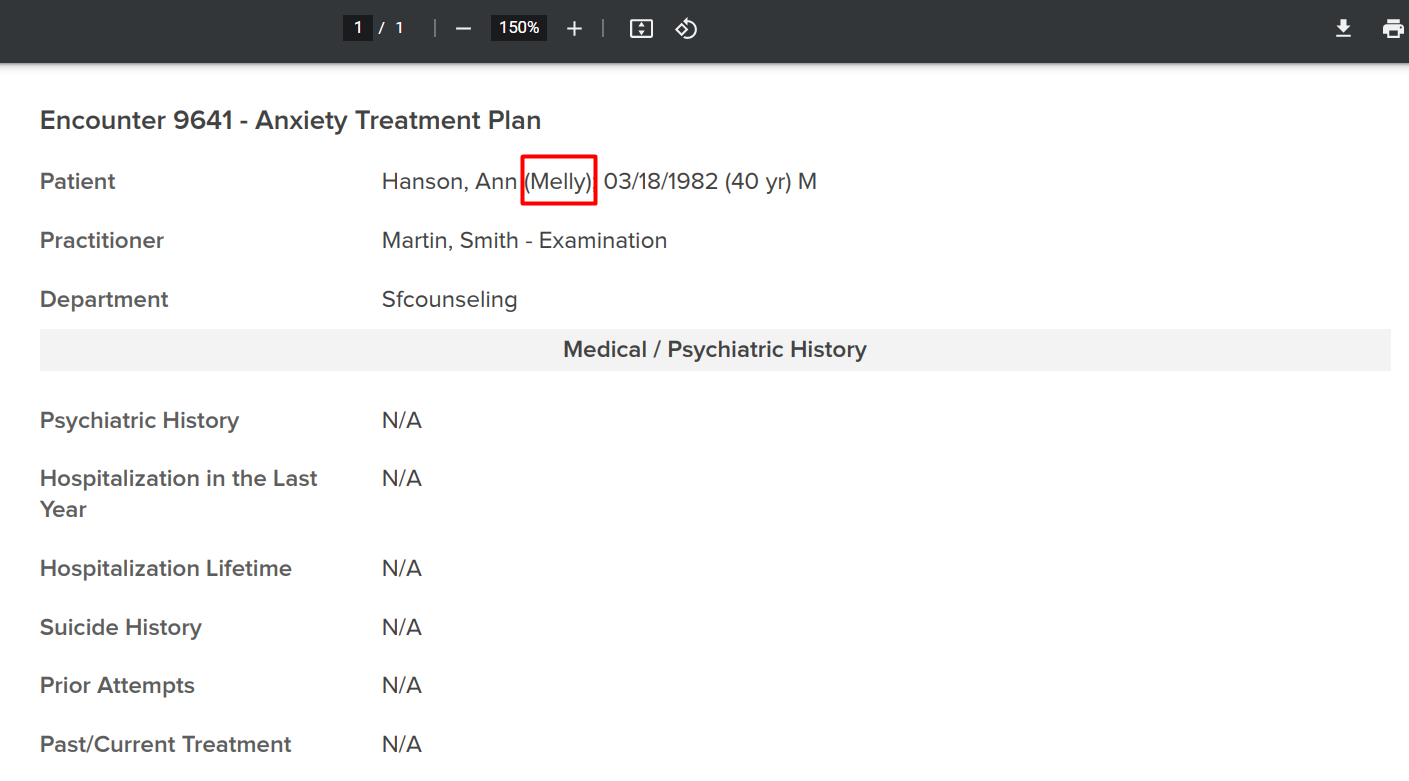Screen dimensions: 1409x781
Task: Print the document
Action: click(1393, 29)
